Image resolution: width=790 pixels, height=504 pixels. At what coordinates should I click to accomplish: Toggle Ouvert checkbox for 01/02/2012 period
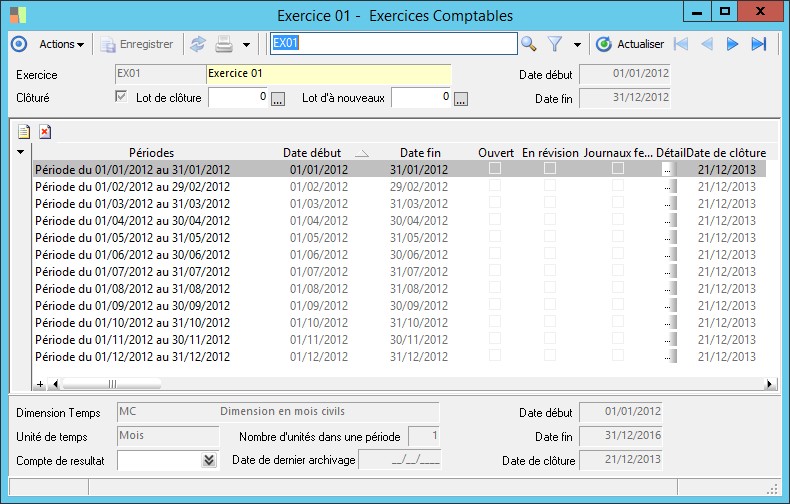[x=495, y=185]
